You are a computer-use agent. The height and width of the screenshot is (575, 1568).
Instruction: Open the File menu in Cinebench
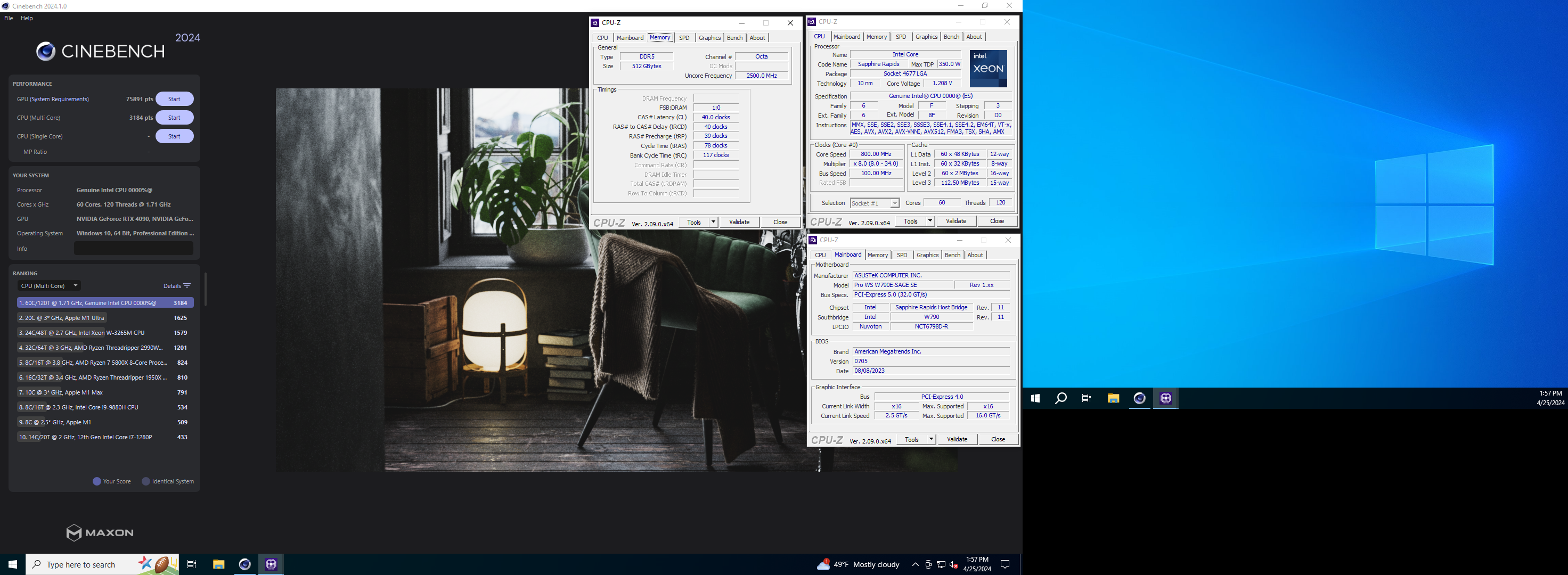pyautogui.click(x=9, y=18)
